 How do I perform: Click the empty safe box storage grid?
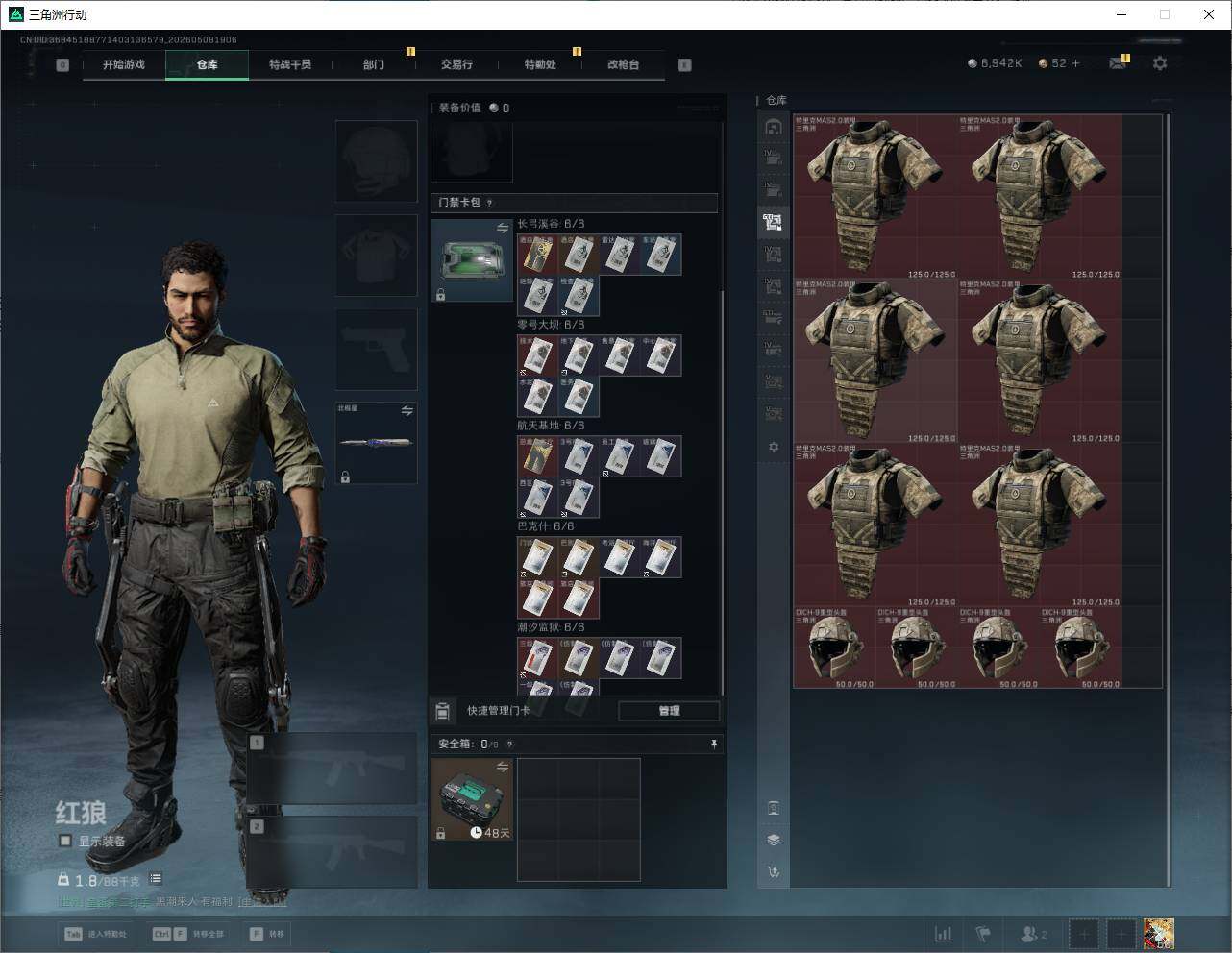point(579,819)
